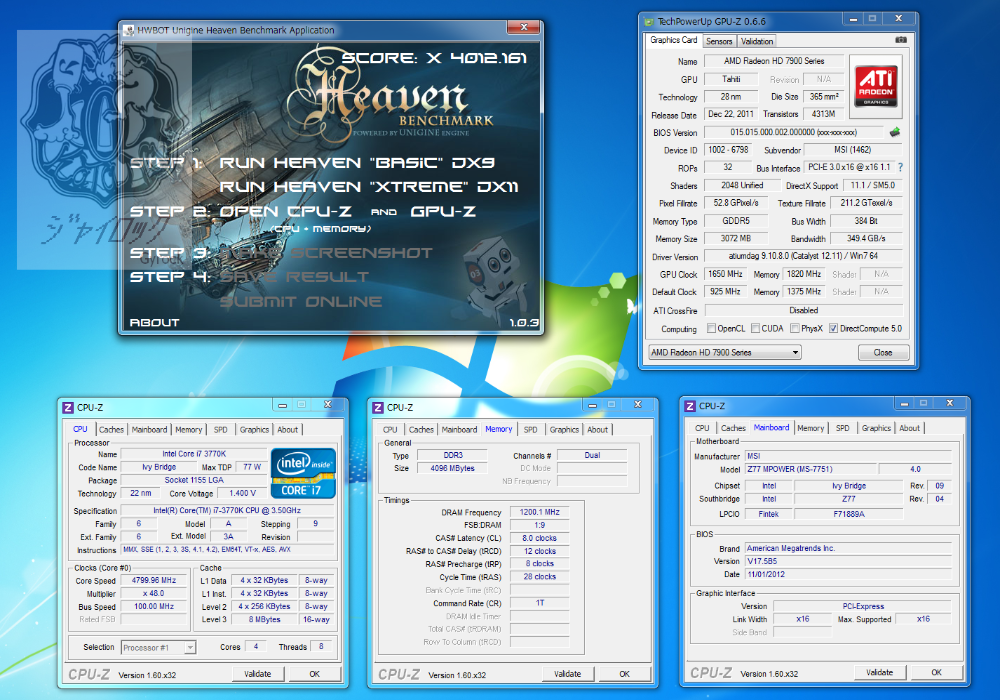Click Close button in GPU-Z
Screen dimensions: 1000x700
tap(883, 353)
